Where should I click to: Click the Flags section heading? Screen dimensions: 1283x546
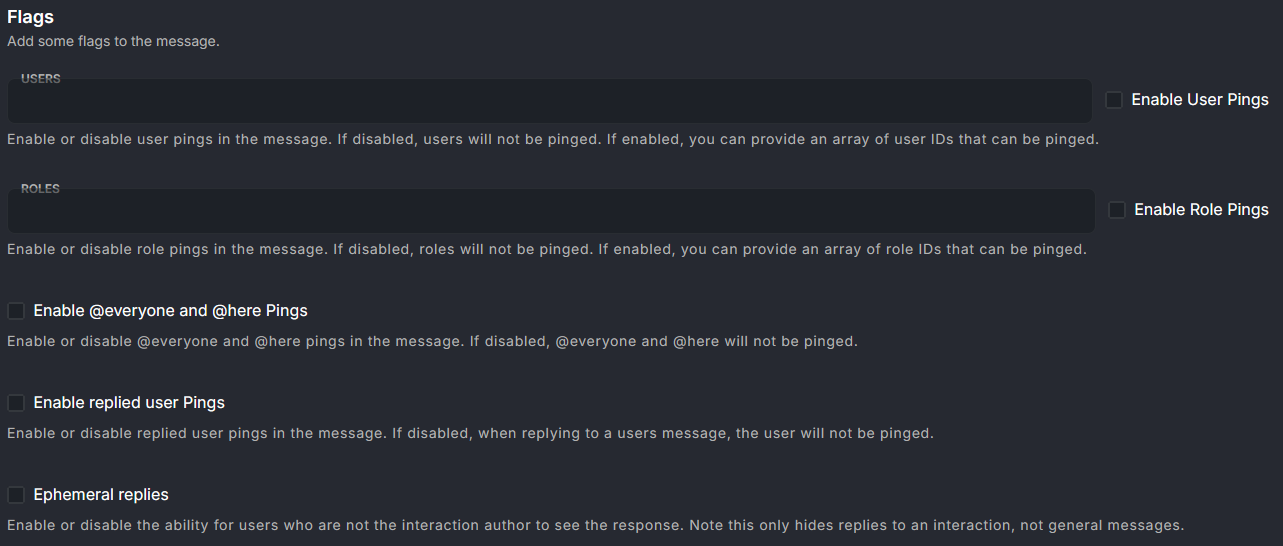(x=31, y=17)
